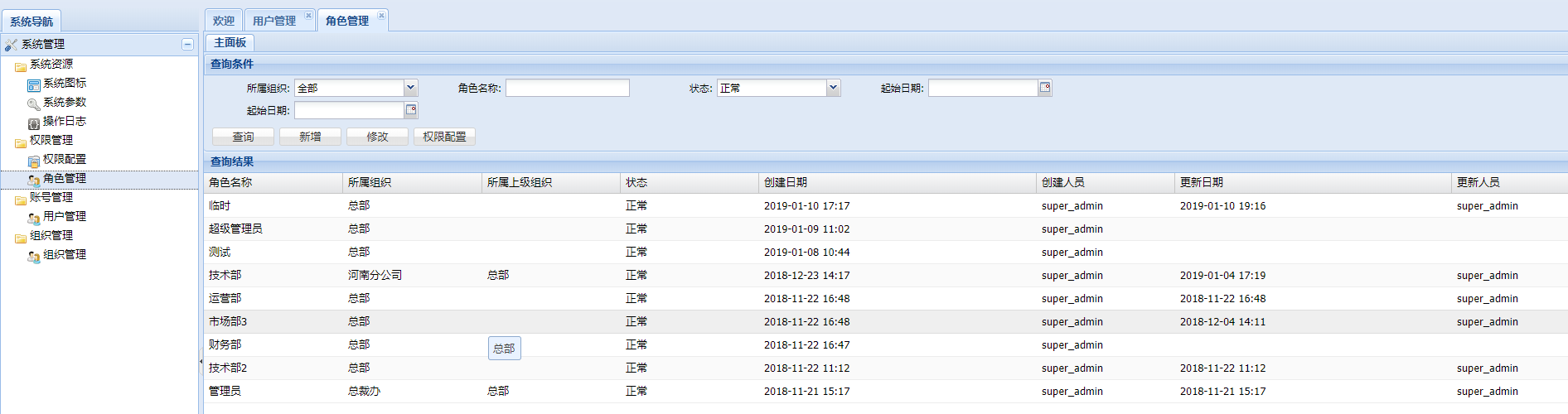The image size is (1568, 414).
Task: Sort by 创建人员 column header
Action: 1106,182
